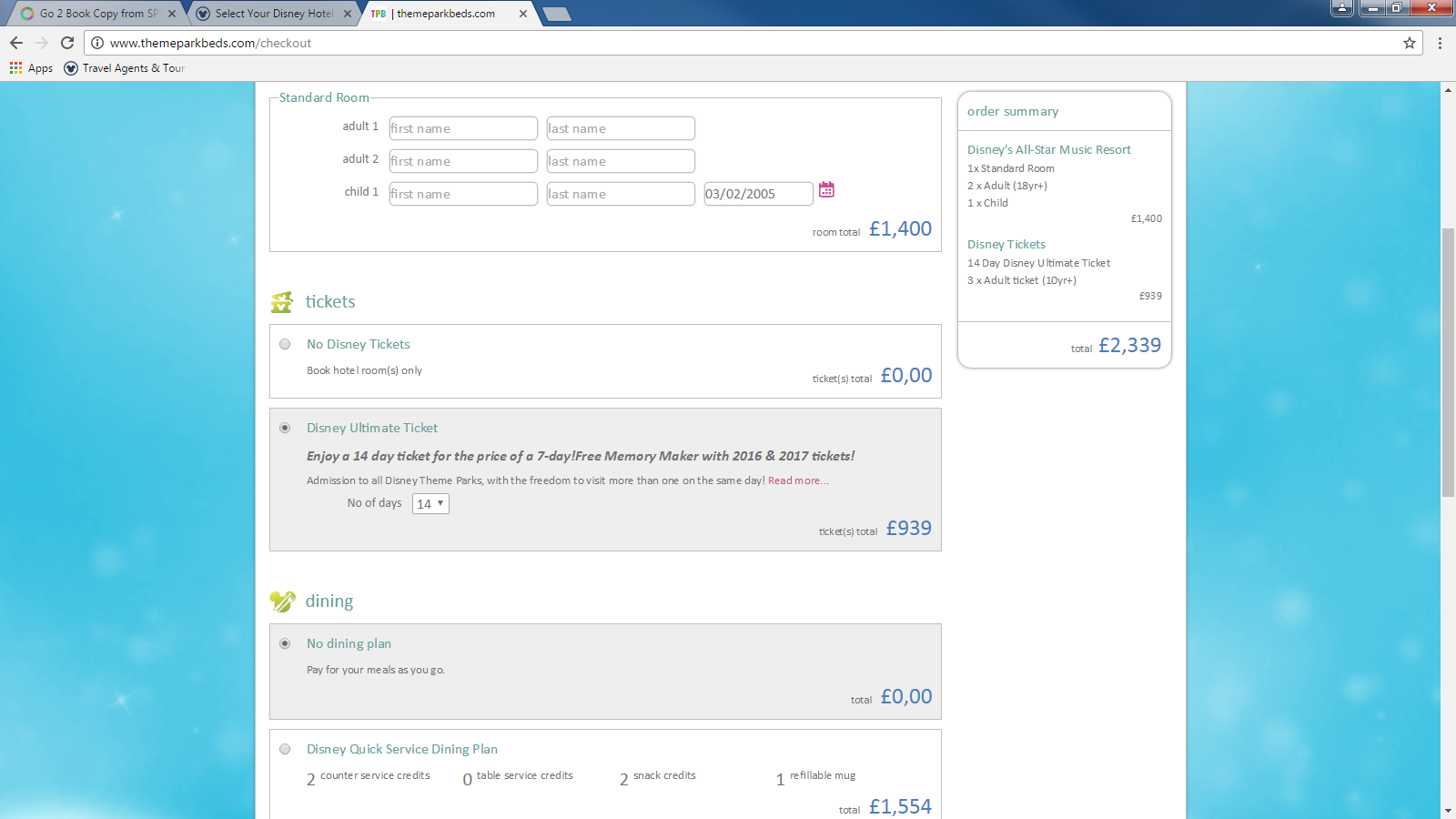Select the No Disney Tickets option
The width and height of the screenshot is (1456, 819).
coord(285,344)
